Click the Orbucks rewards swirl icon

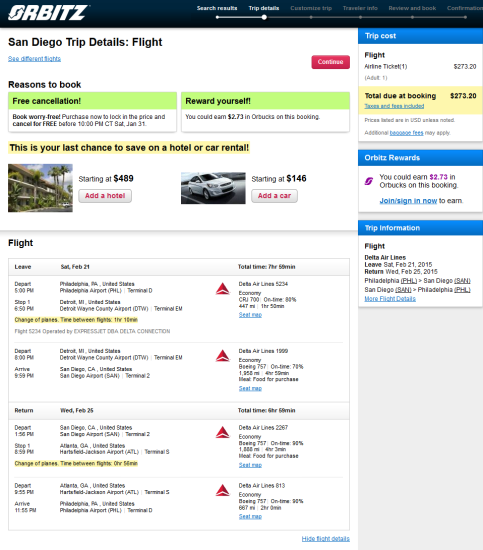(x=369, y=181)
